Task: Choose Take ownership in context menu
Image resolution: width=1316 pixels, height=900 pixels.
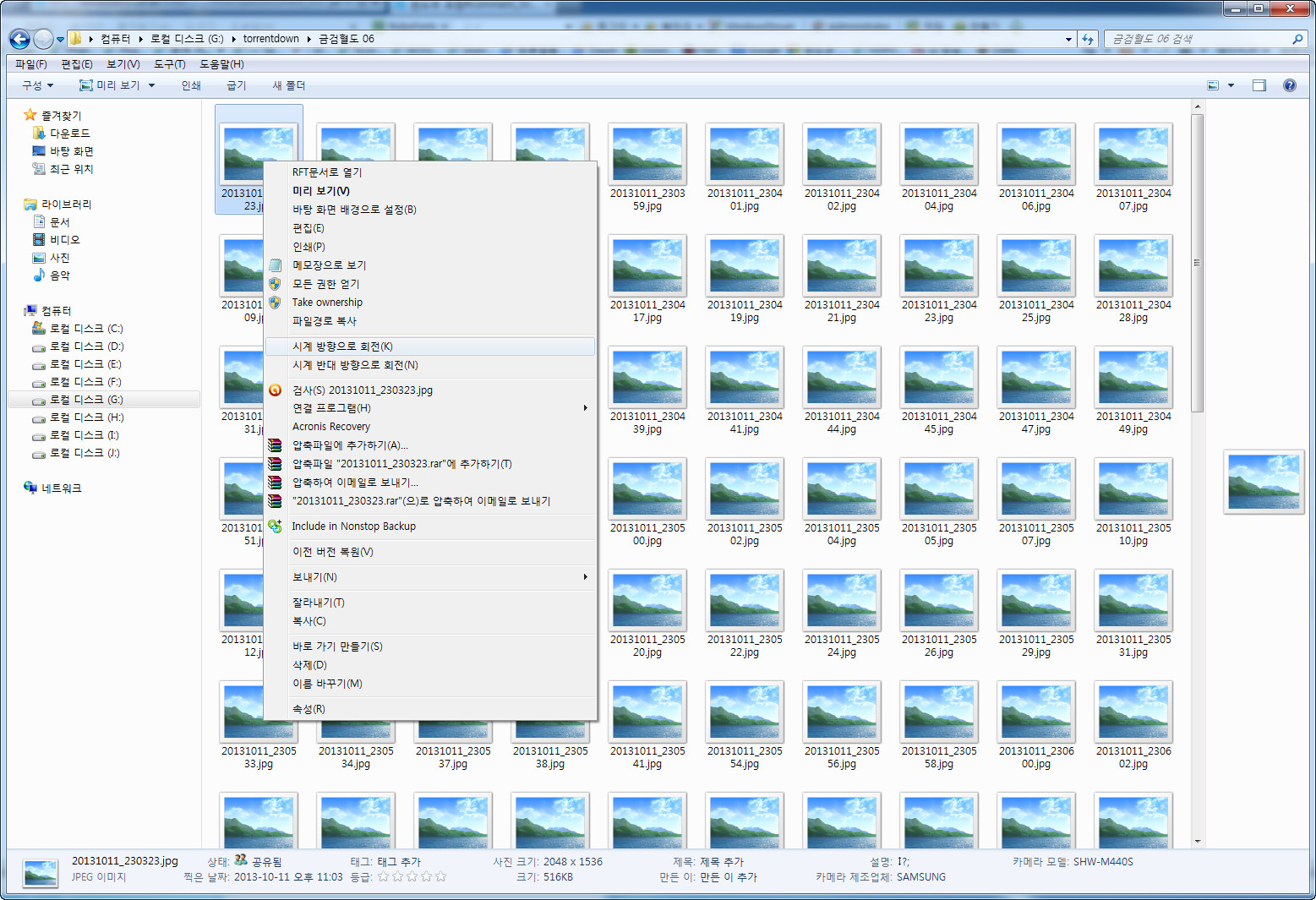Action: (429, 303)
